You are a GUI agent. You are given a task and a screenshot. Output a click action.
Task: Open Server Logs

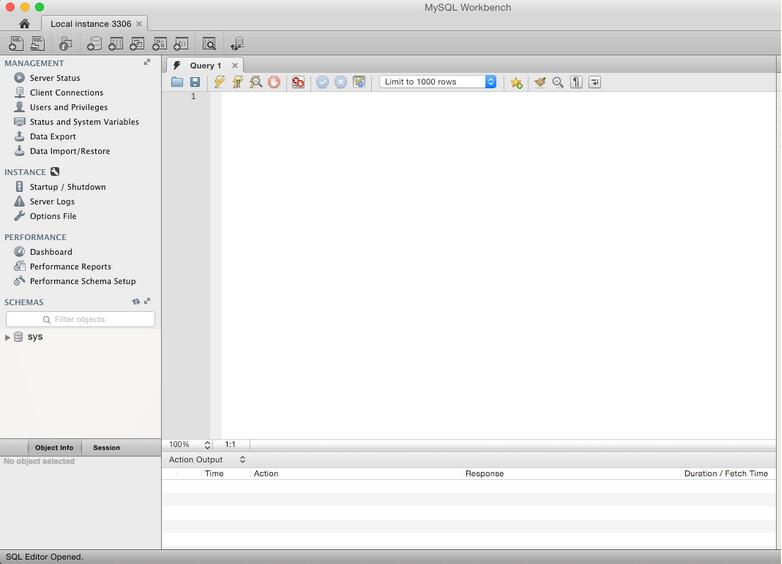pyautogui.click(x=52, y=201)
